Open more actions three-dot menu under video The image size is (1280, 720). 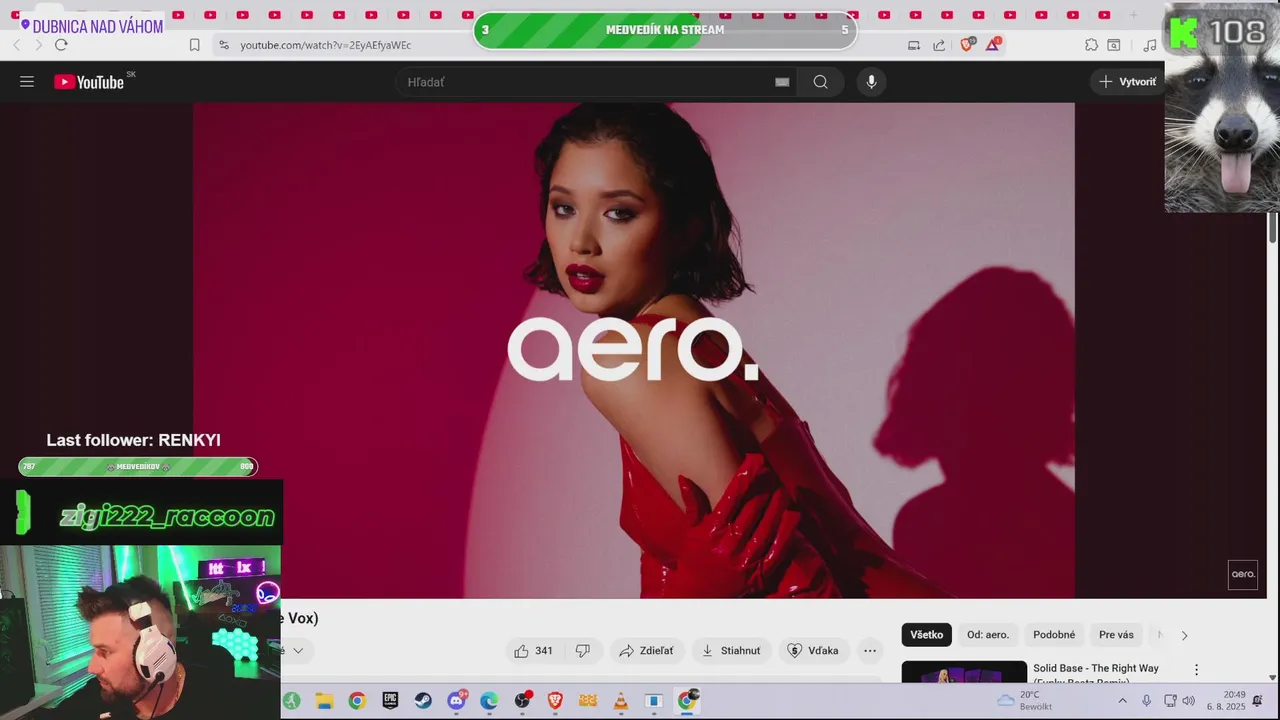(x=870, y=651)
